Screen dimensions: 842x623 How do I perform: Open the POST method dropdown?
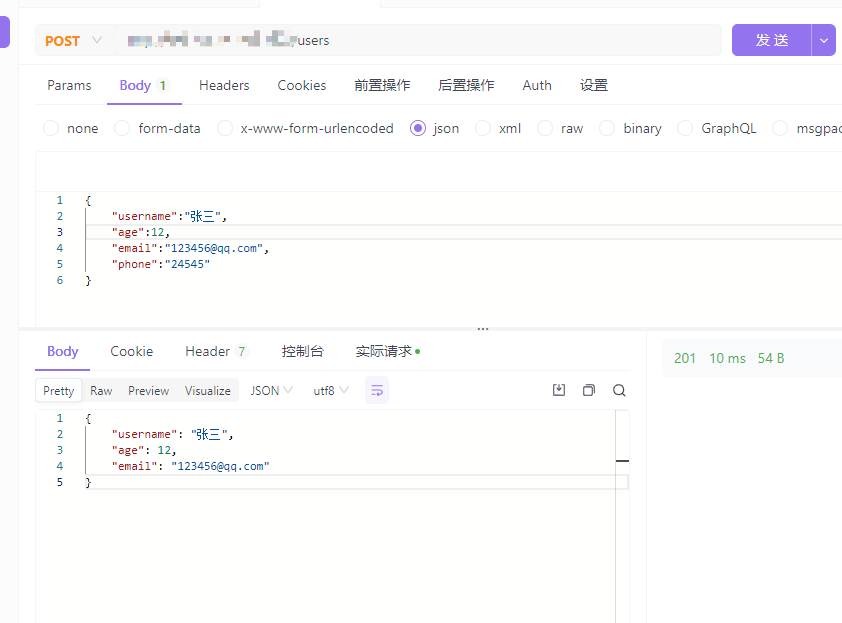(74, 40)
